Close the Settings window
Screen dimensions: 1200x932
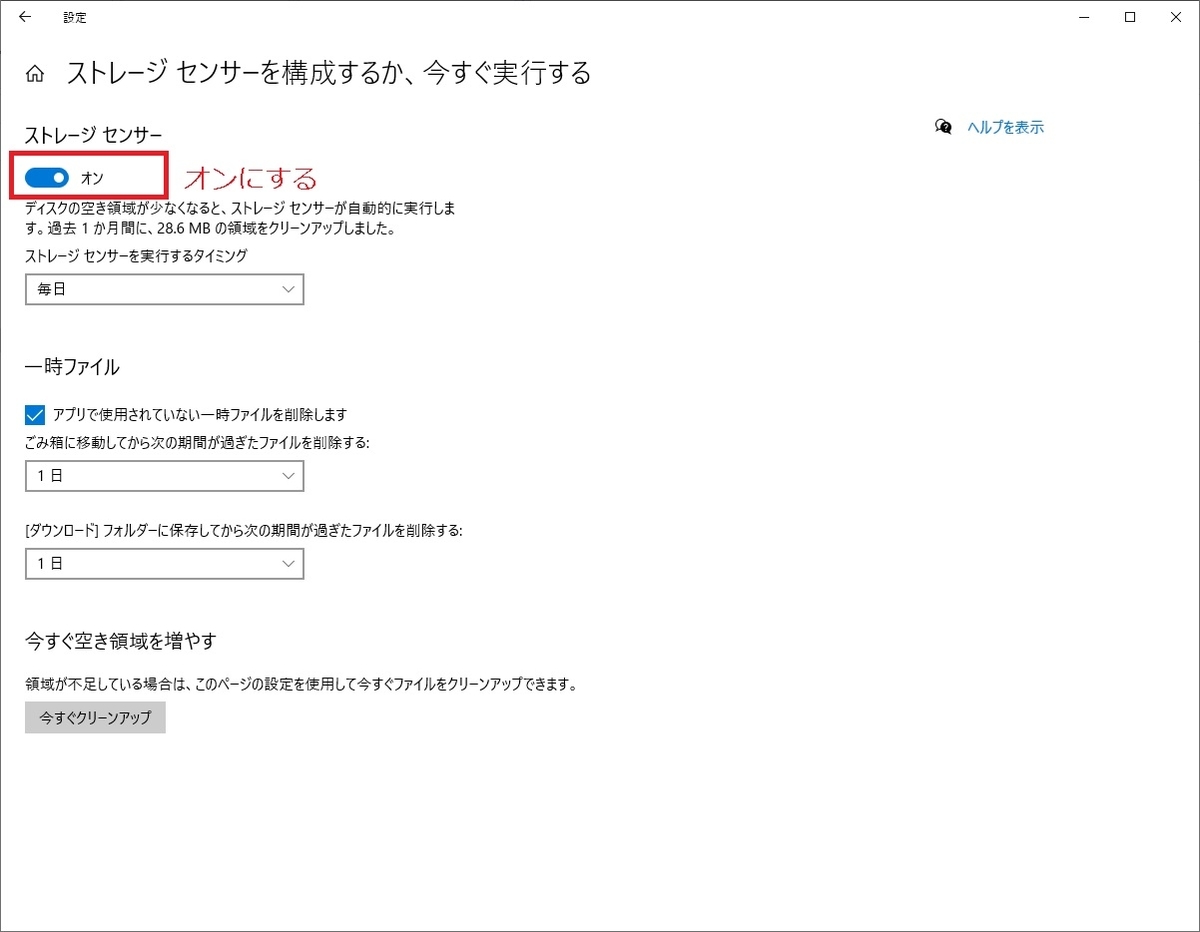[1176, 17]
